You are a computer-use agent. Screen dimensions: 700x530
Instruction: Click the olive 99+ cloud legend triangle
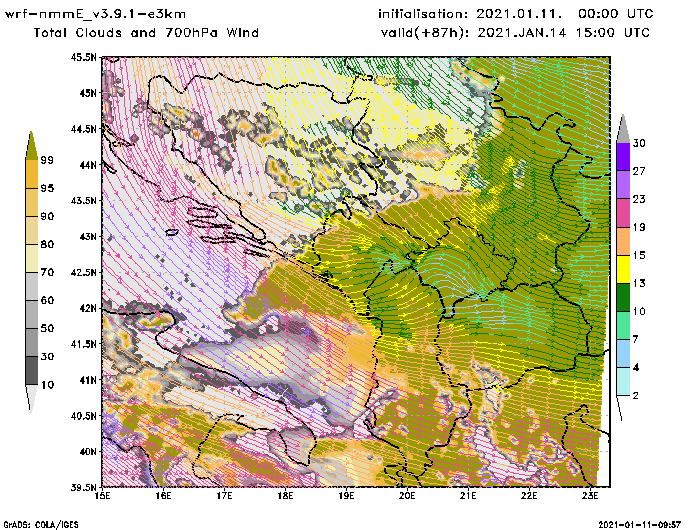[31, 146]
